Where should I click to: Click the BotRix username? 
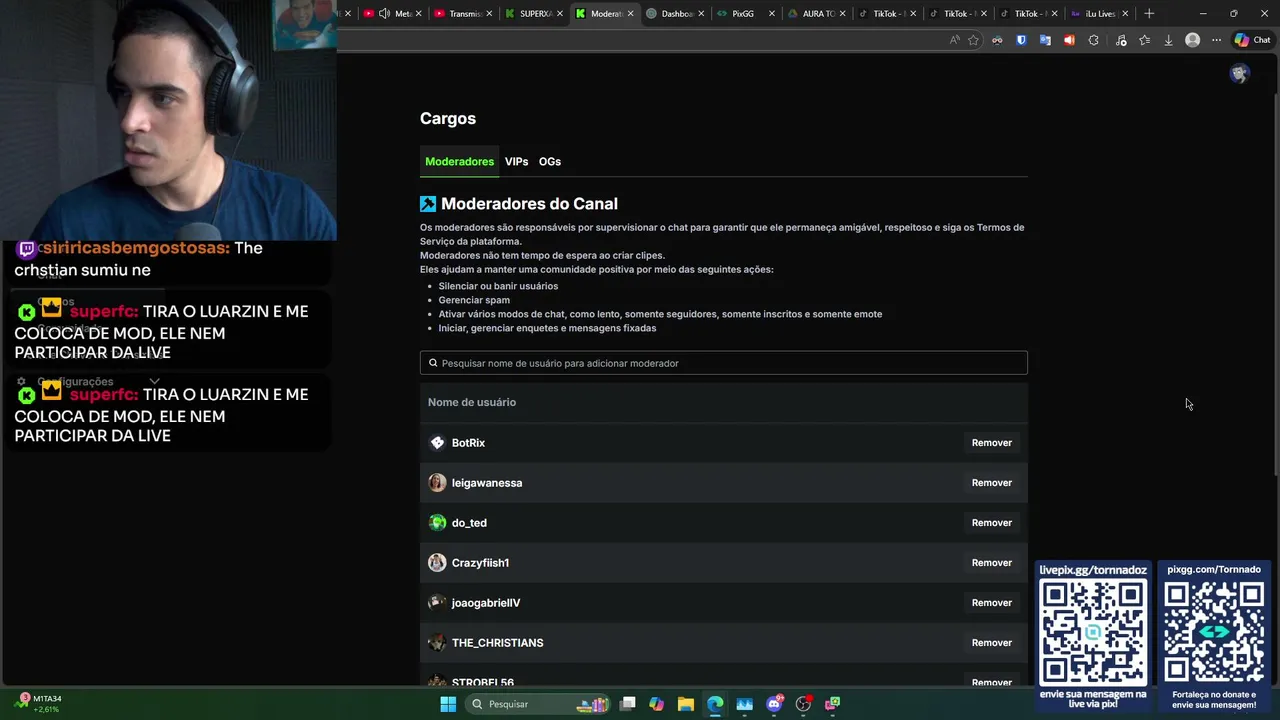(468, 443)
